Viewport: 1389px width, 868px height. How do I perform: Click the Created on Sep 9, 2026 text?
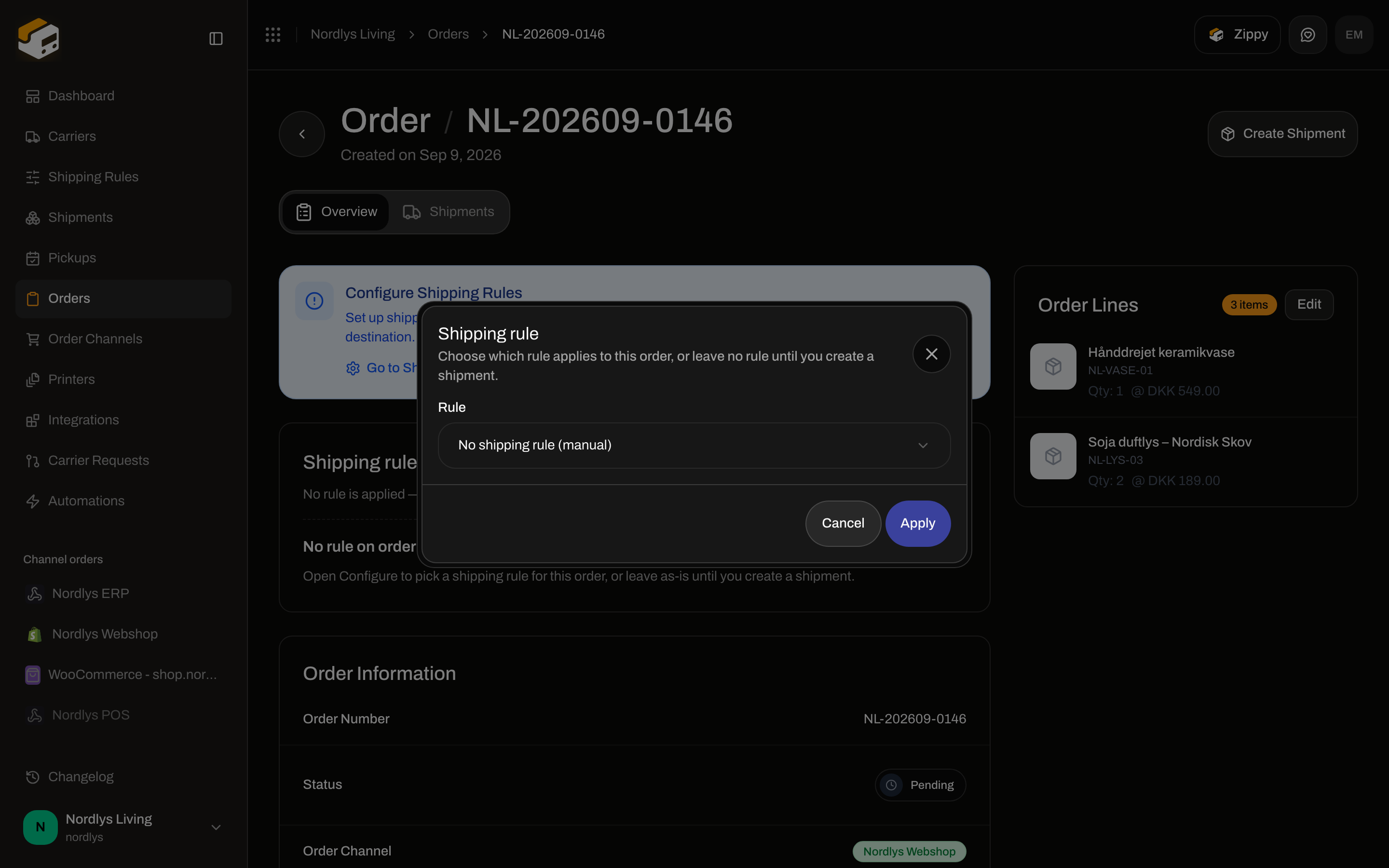click(421, 155)
